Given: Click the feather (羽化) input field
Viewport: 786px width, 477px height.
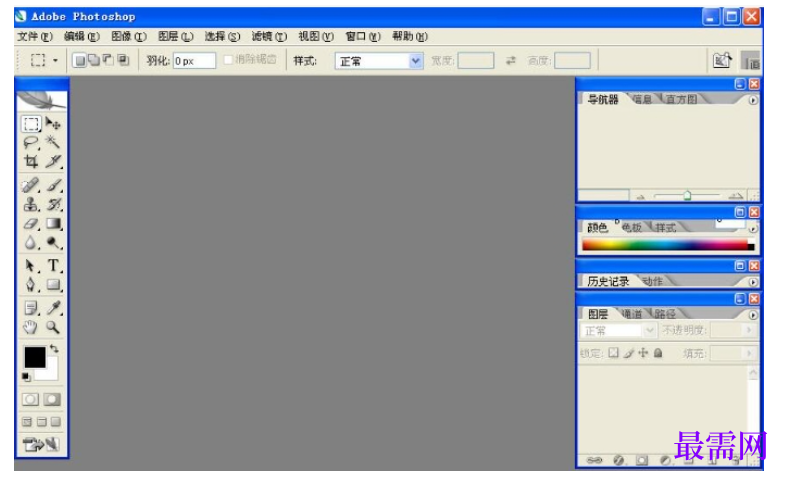Looking at the screenshot, I should [194, 61].
